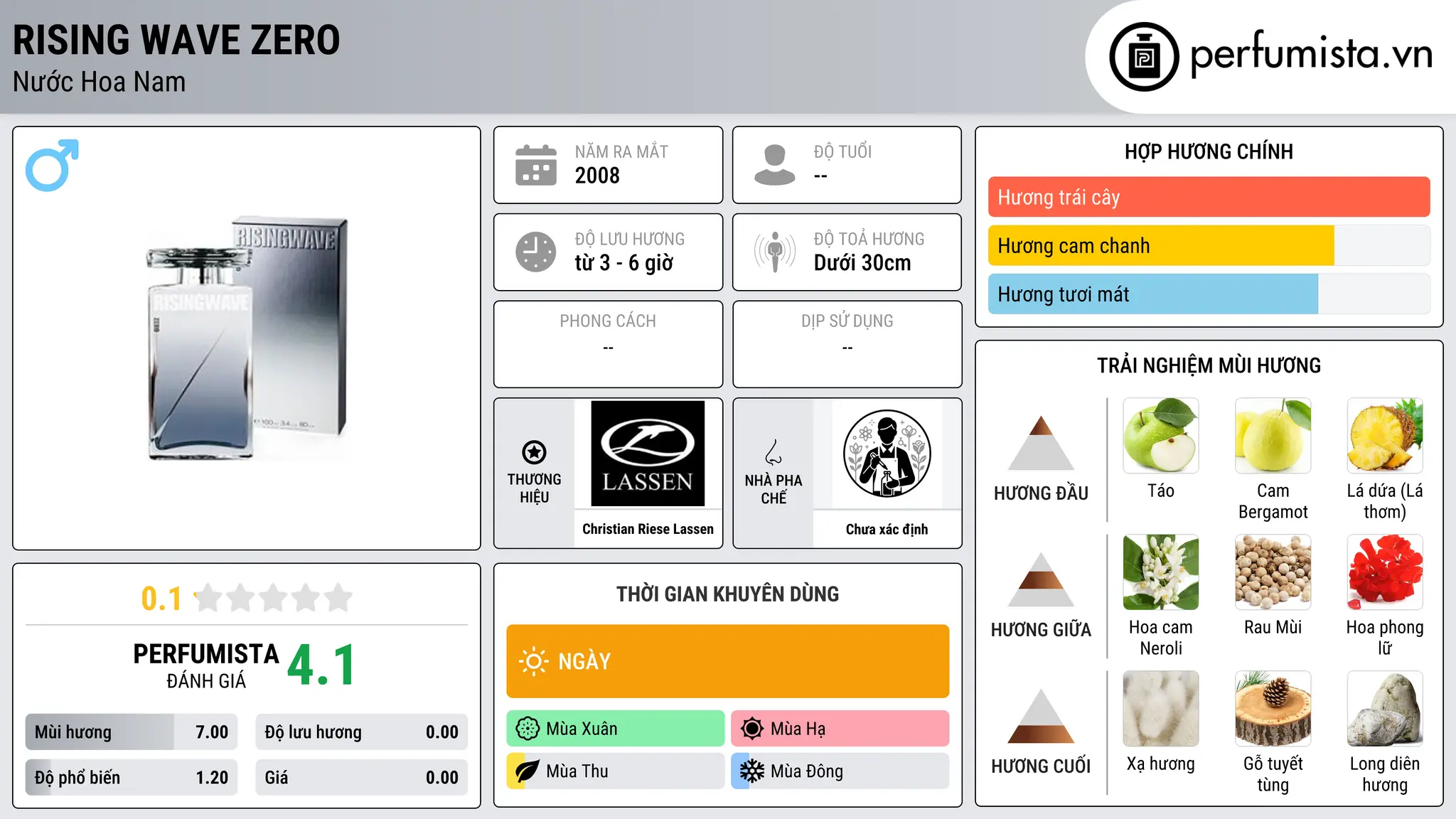
Task: Click the Hương cuối base-note pyramid icon
Action: tap(1042, 716)
